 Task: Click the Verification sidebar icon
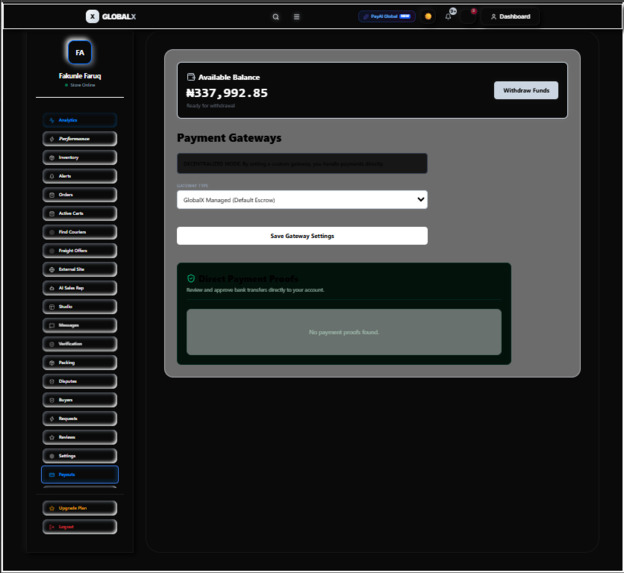tap(52, 344)
